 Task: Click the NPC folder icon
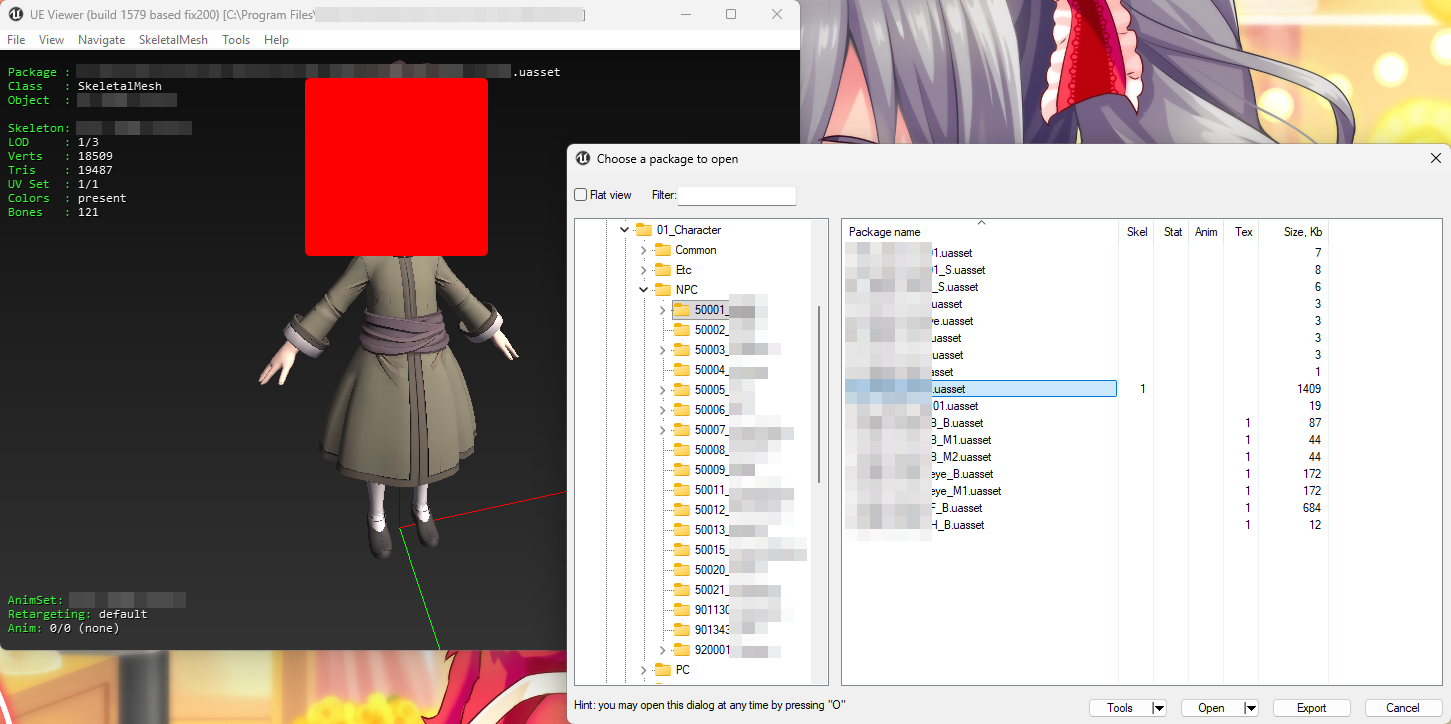664,289
